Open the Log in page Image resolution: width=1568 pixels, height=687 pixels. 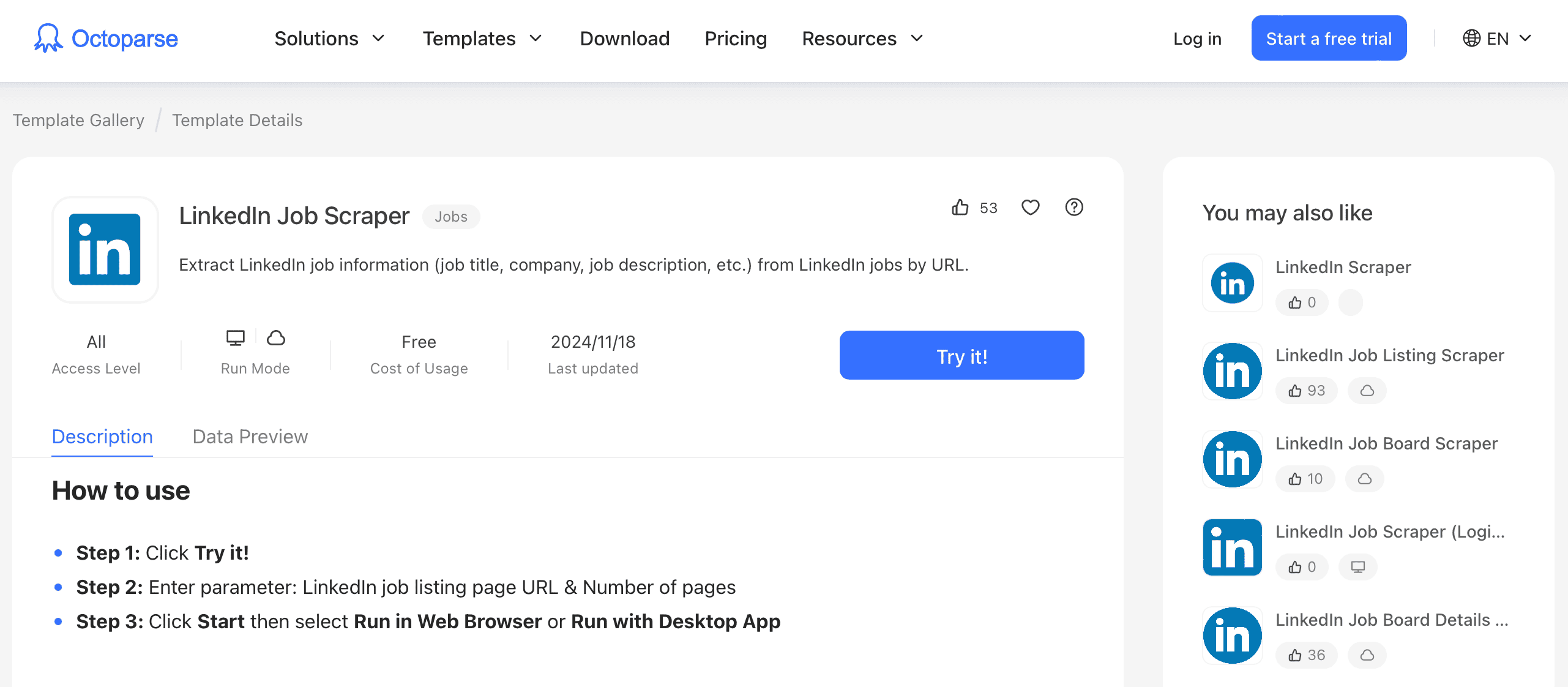(x=1197, y=38)
